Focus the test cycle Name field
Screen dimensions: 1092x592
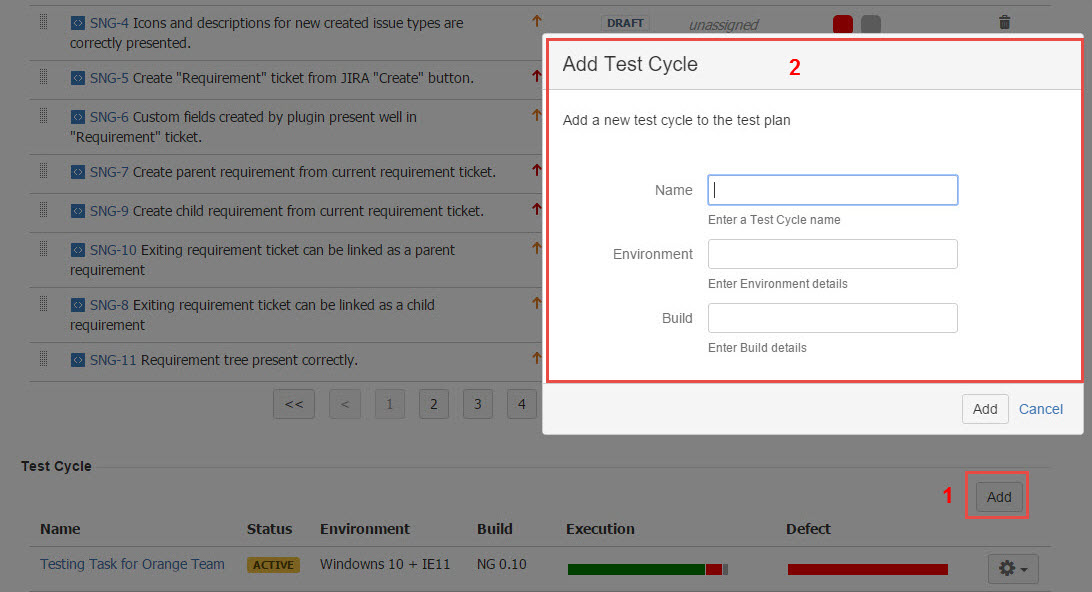point(832,190)
